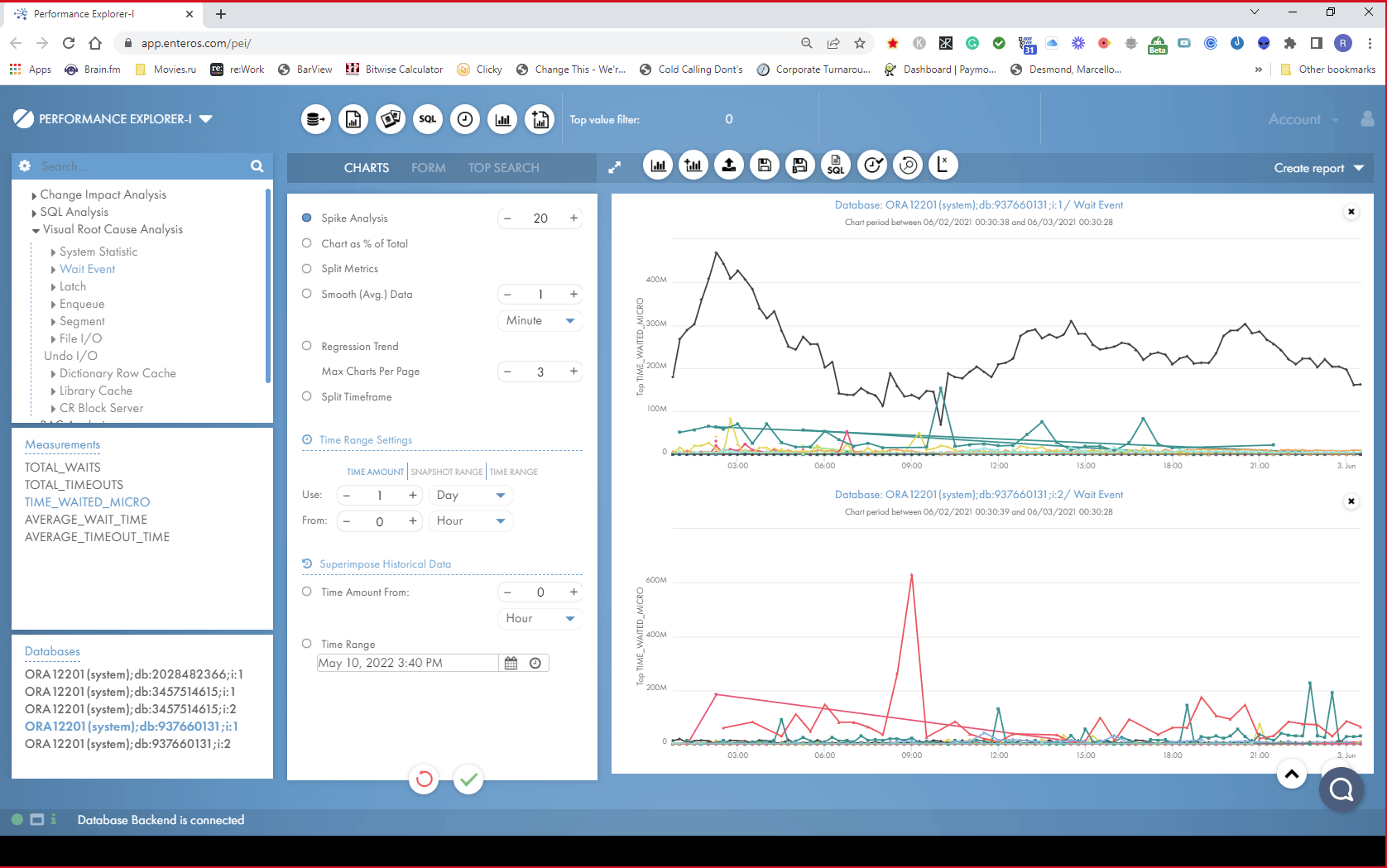Open the Minute dropdown for smoothing

coord(540,320)
